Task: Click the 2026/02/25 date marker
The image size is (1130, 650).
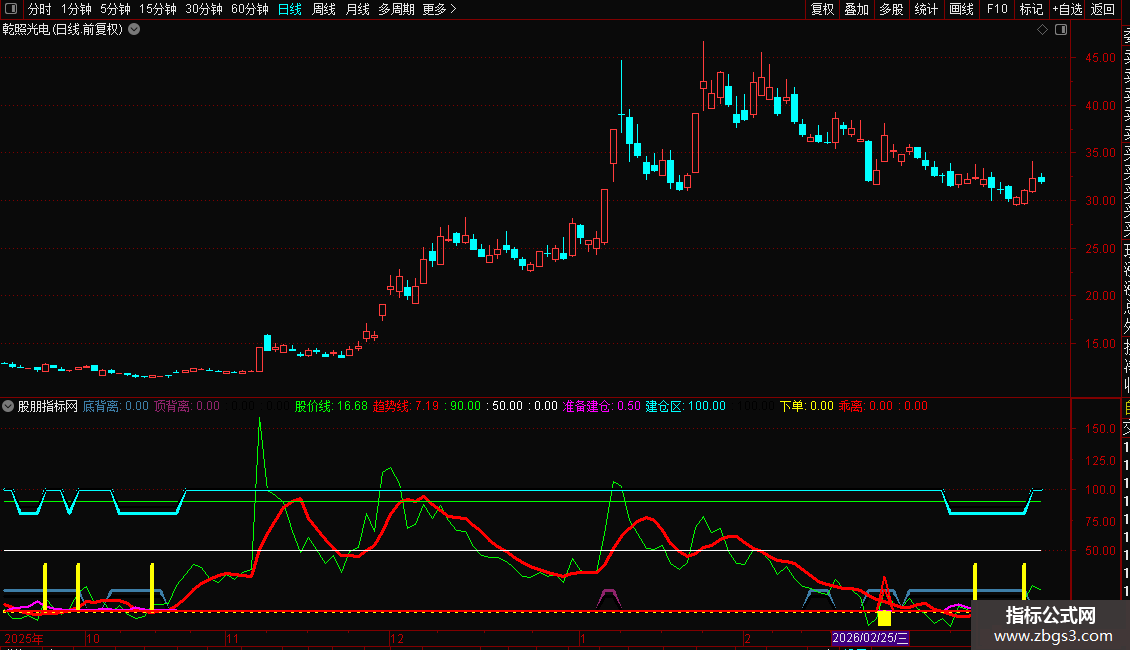Action: (871, 638)
